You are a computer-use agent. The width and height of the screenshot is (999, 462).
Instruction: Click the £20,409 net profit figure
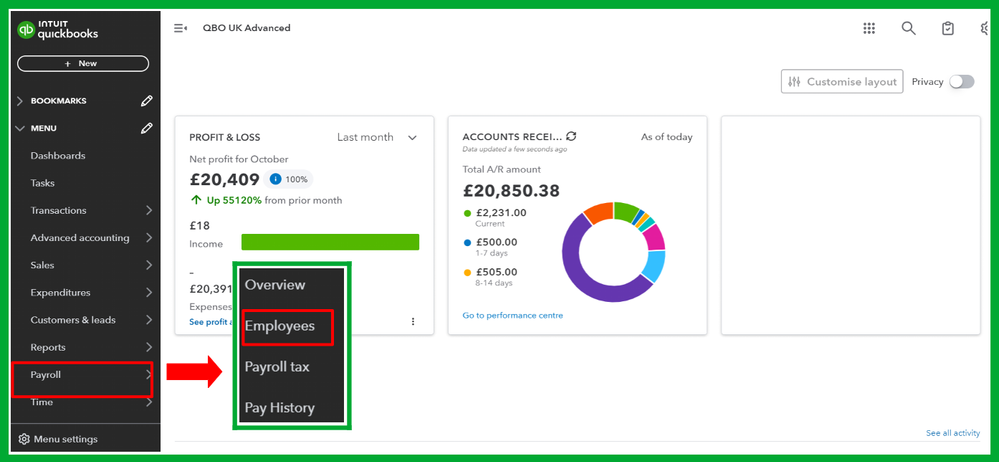click(224, 180)
